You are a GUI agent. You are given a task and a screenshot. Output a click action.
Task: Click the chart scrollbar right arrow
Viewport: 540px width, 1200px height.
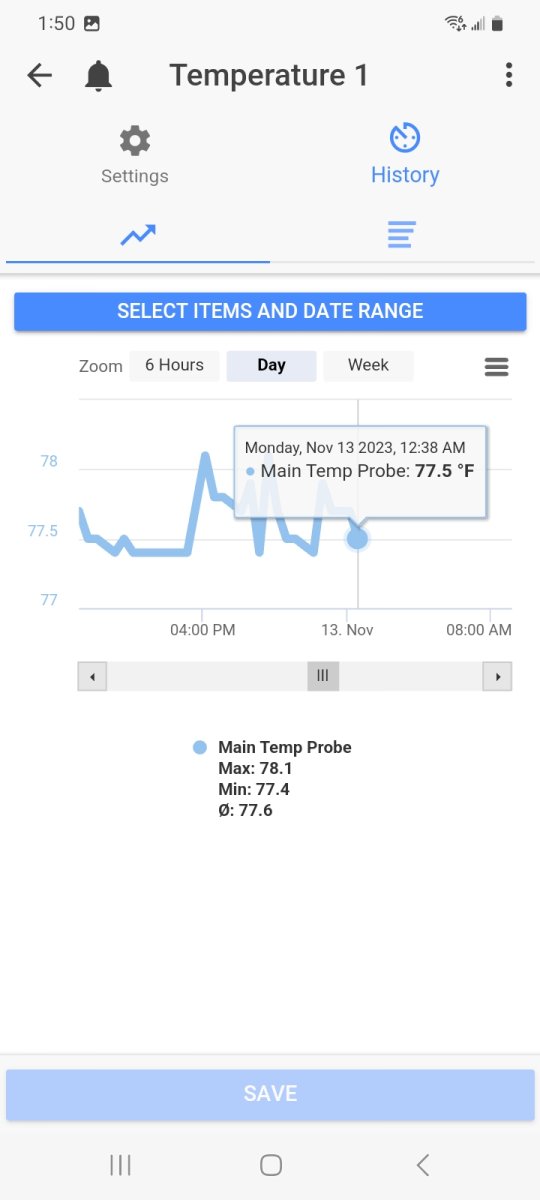(497, 676)
